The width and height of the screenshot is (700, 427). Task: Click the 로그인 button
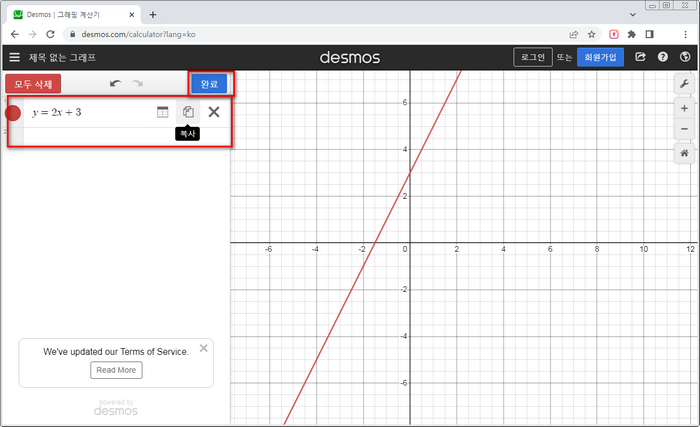533,57
